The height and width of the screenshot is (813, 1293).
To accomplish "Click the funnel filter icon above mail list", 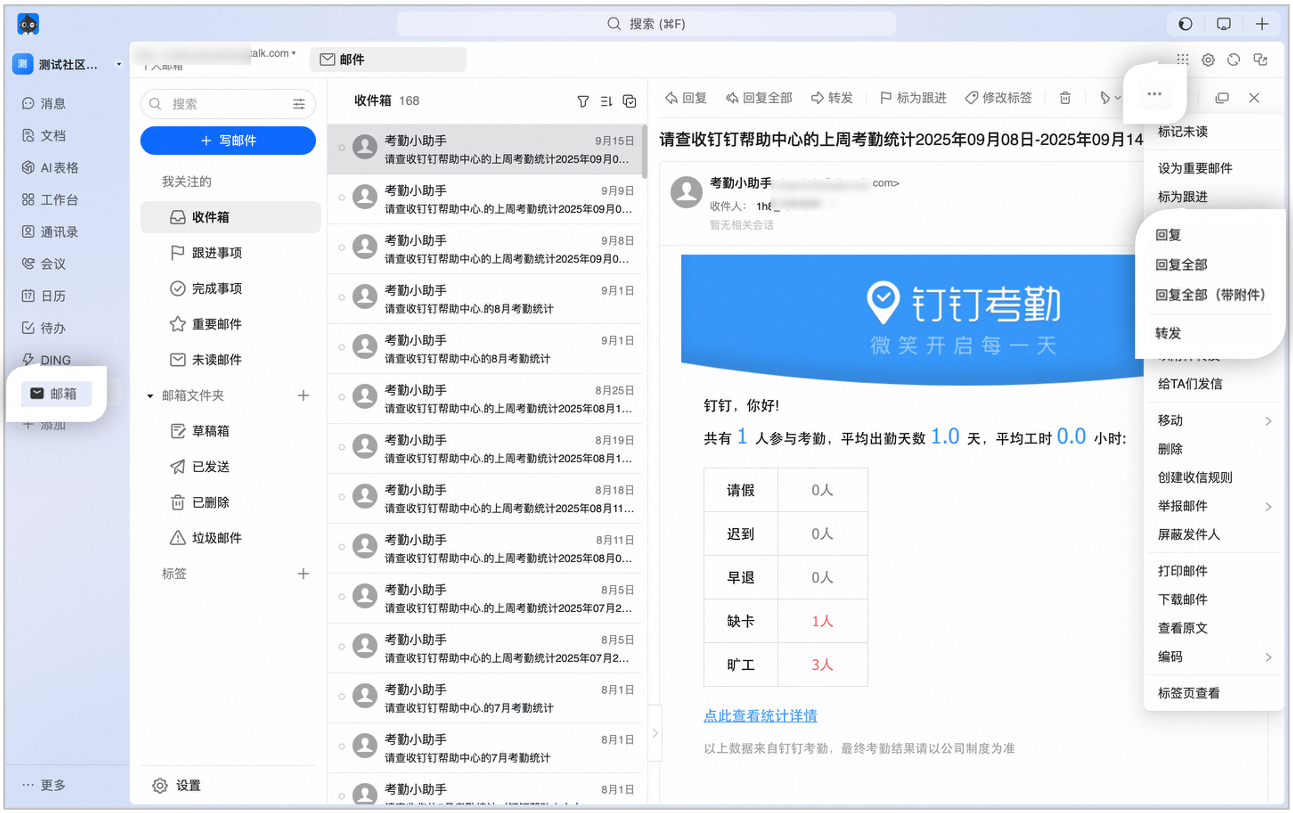I will (583, 101).
